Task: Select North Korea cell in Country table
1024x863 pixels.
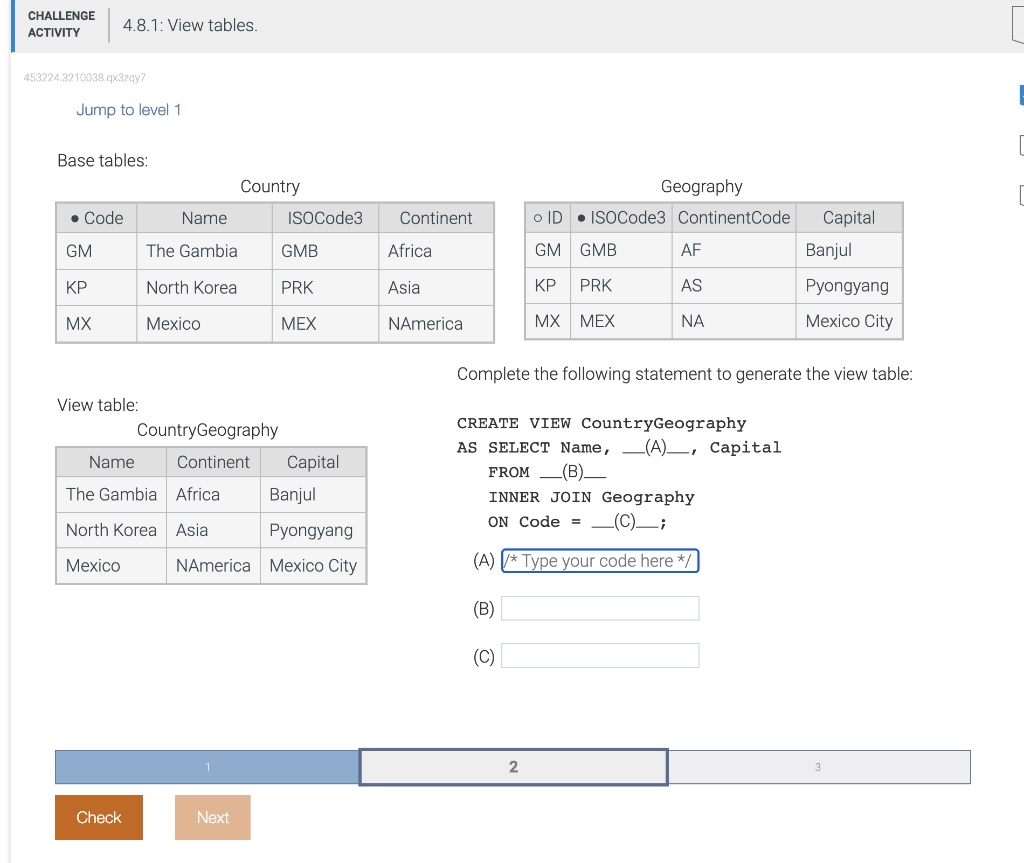Action: click(204, 287)
